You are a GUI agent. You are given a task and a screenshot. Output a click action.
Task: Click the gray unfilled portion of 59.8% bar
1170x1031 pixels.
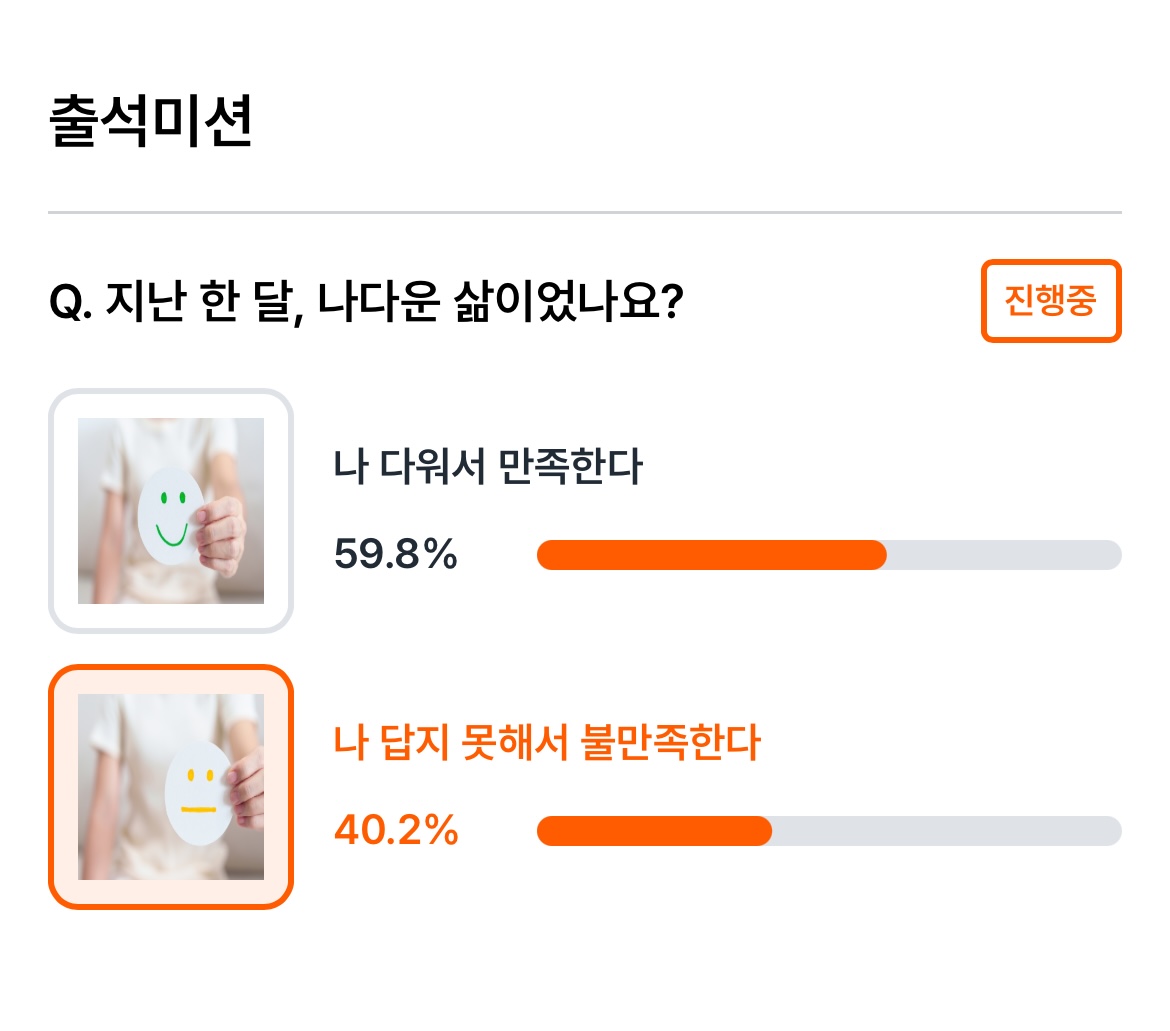point(1004,555)
